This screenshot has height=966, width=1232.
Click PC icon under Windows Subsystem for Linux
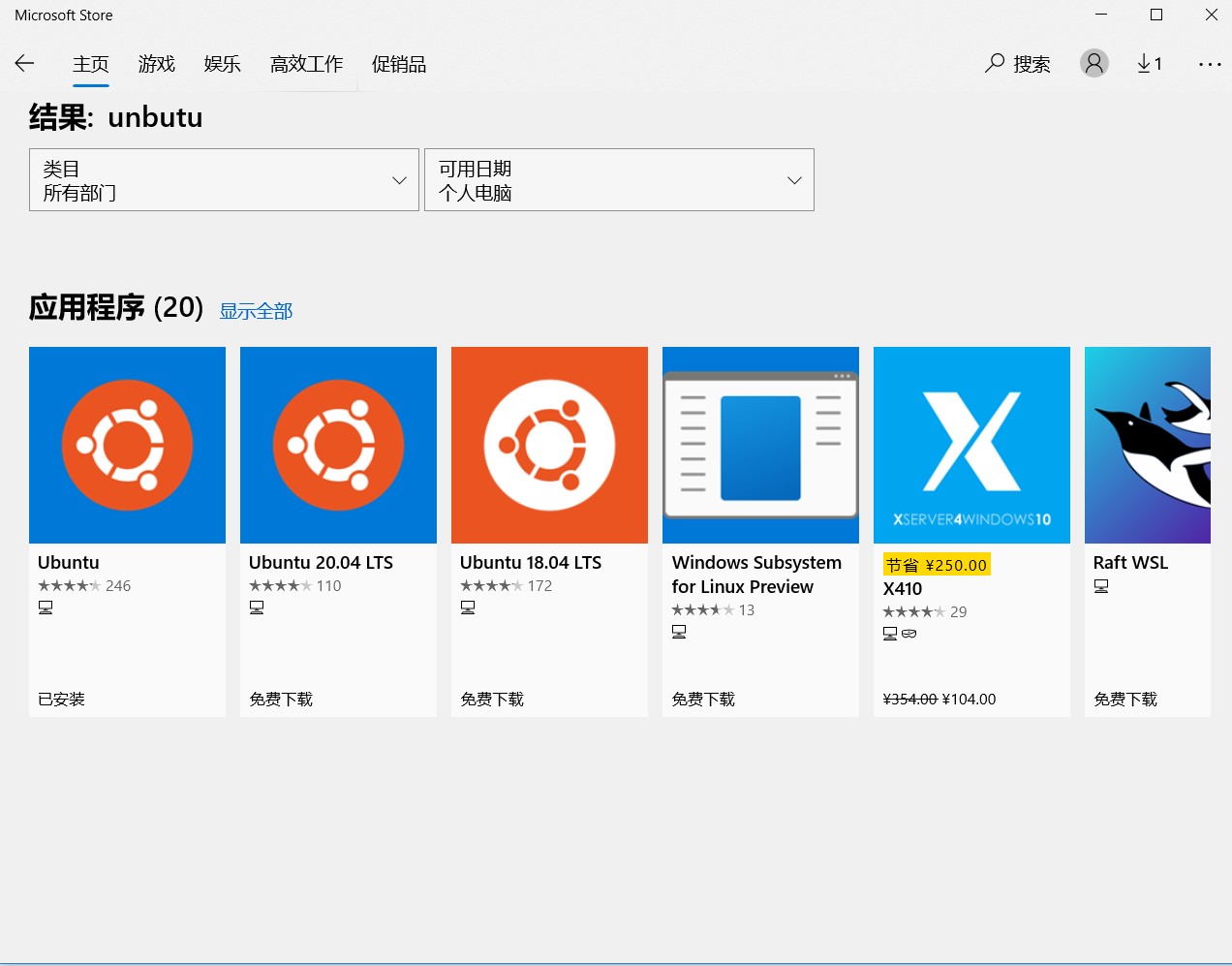(679, 632)
